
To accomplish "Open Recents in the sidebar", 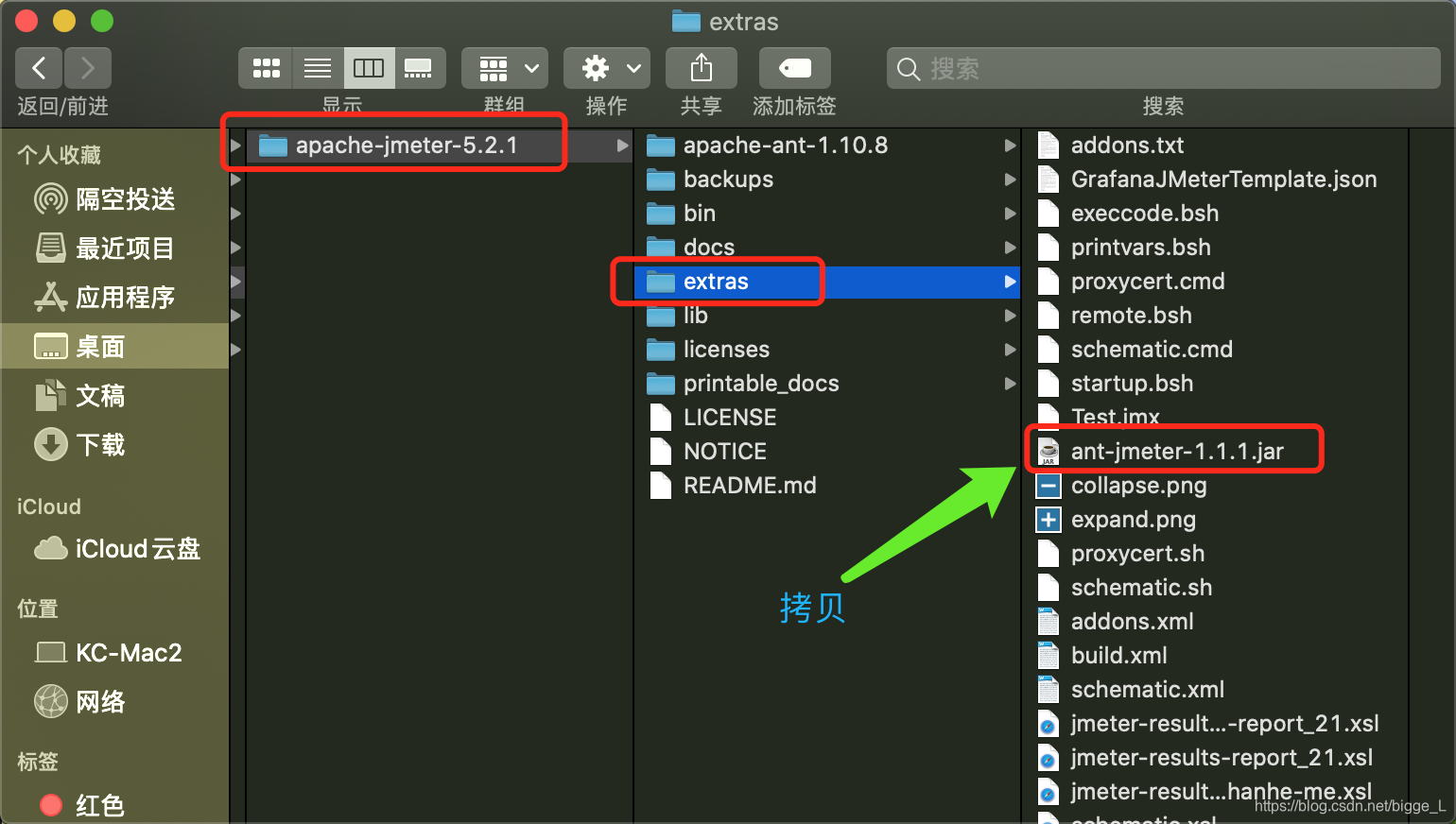I will (114, 249).
